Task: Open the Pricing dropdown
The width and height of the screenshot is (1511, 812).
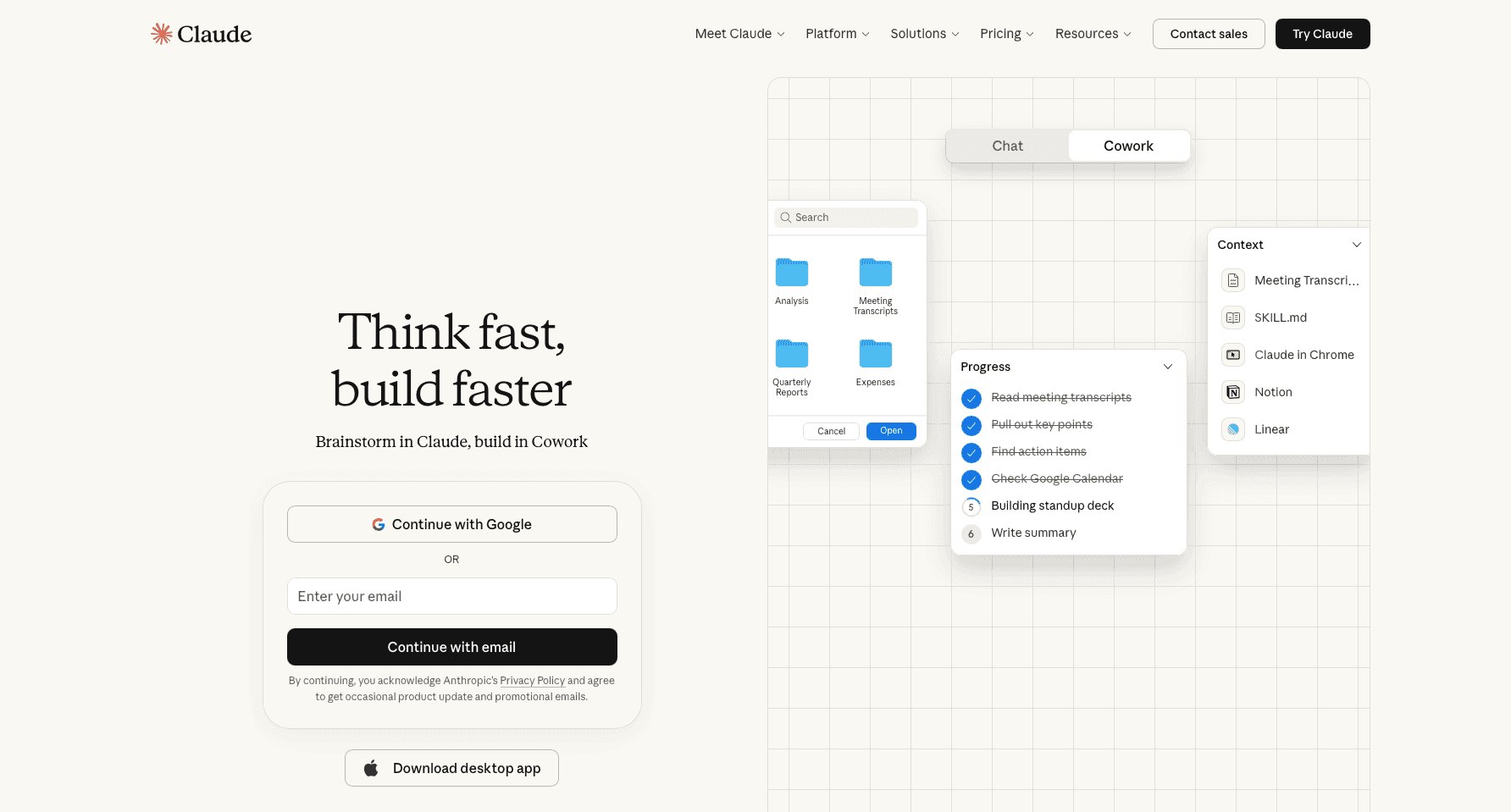Action: (x=1006, y=34)
